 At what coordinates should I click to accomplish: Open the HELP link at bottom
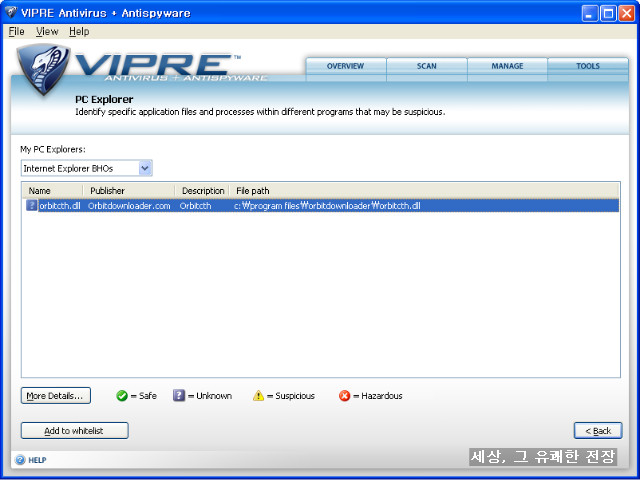[37, 460]
